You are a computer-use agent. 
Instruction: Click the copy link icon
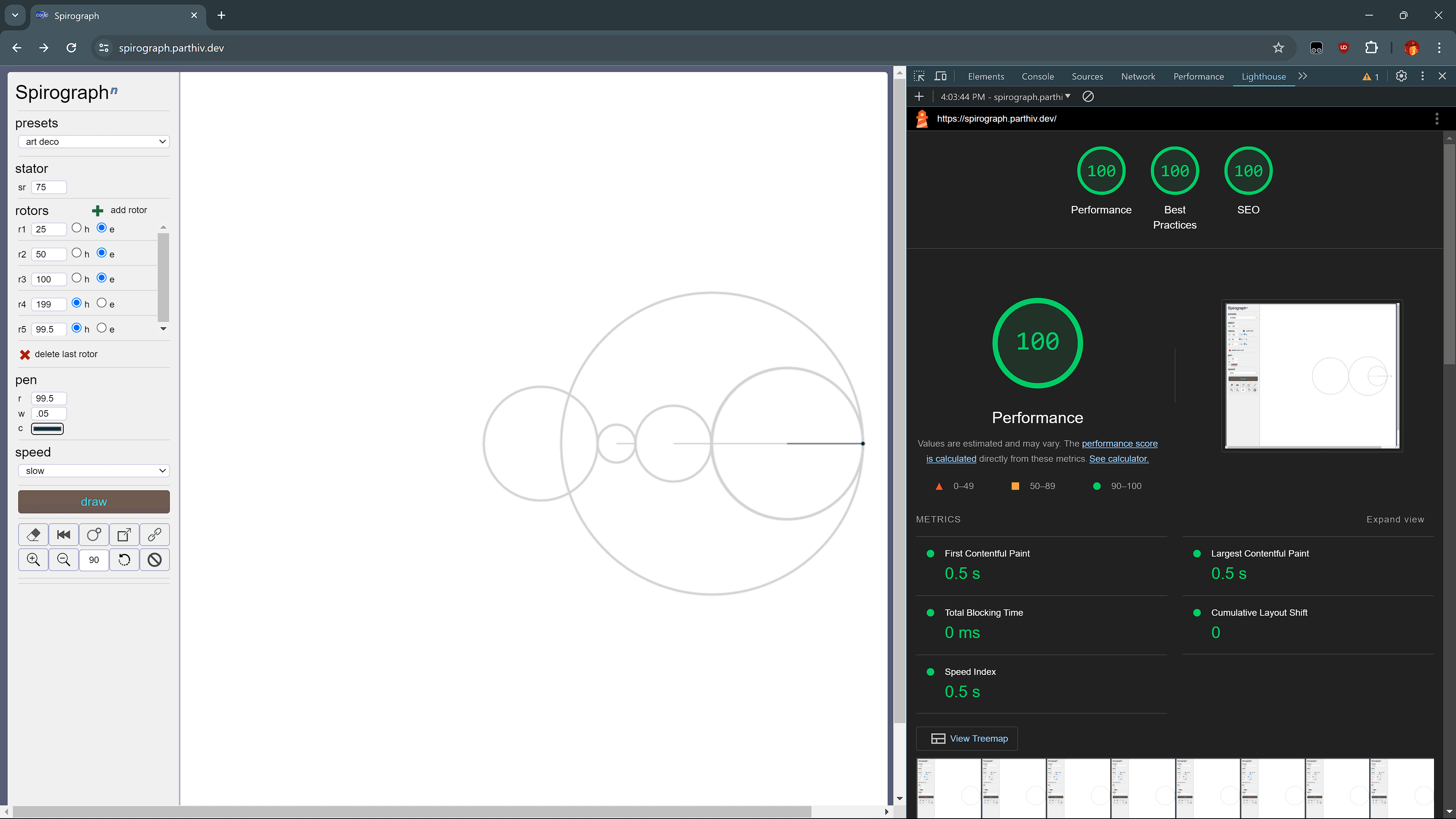tap(154, 534)
